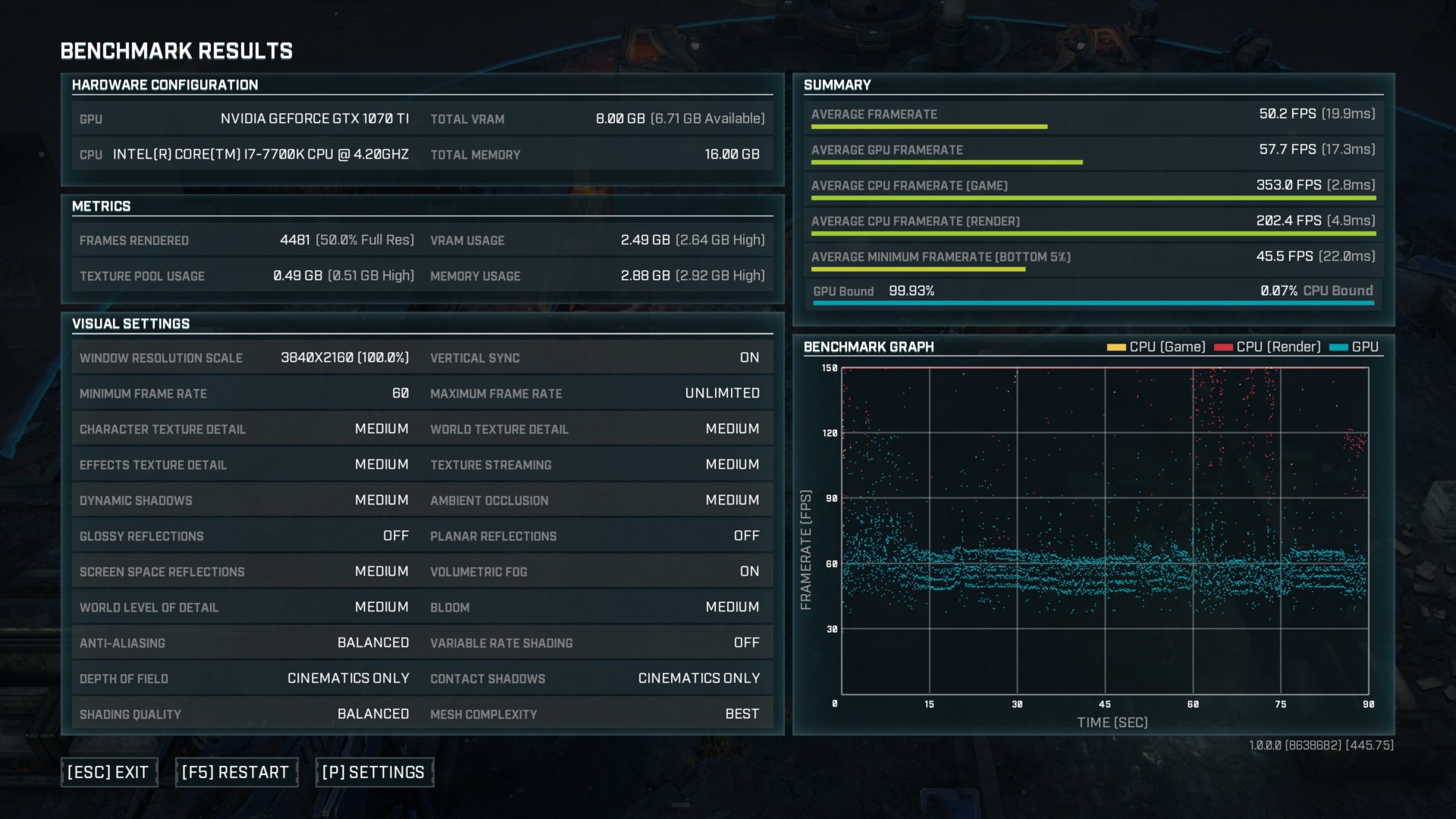Select the Window Resolution Scale row
1456x819 pixels.
(244, 358)
